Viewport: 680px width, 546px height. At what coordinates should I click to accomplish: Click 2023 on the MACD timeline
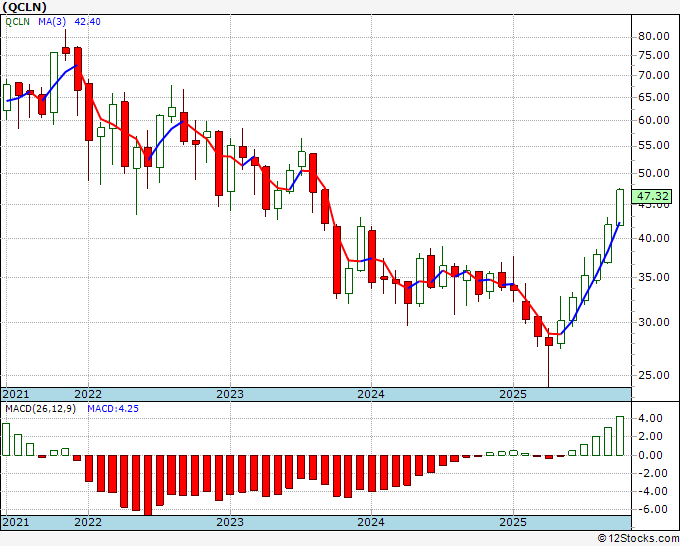click(230, 522)
